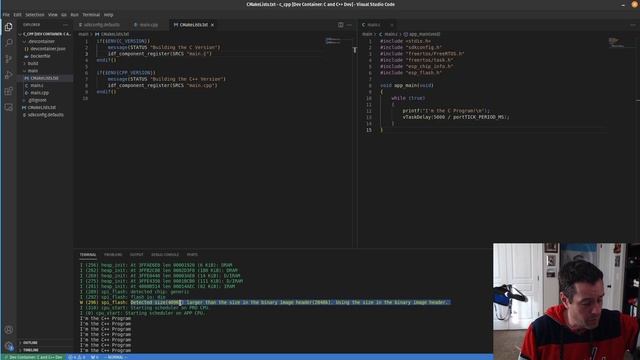Open more actions menu of right editor group

click(633, 25)
